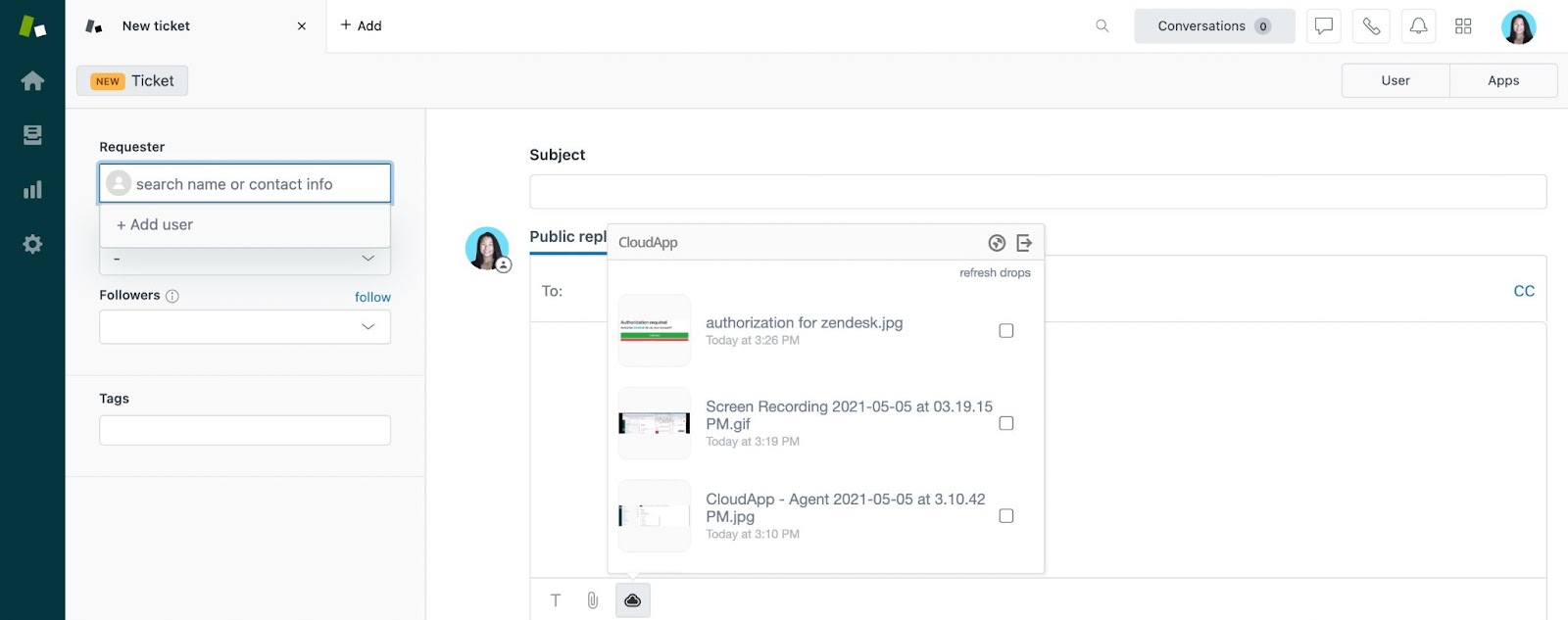
Task: Click CloudApp - Agent 2021-05-05 file name
Action: tap(846, 508)
